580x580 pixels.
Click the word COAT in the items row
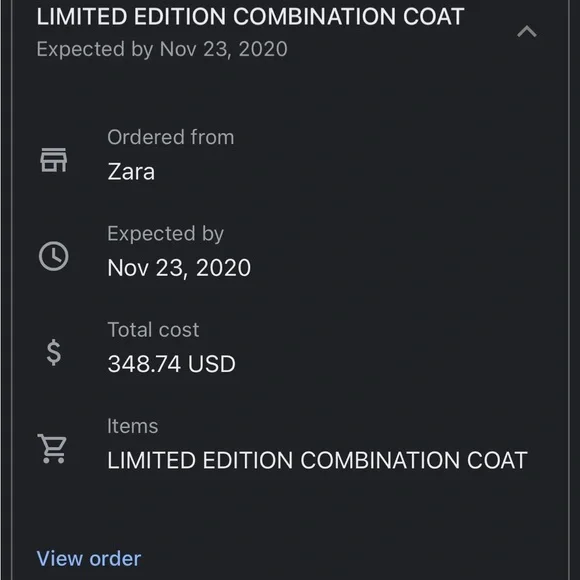point(497,460)
